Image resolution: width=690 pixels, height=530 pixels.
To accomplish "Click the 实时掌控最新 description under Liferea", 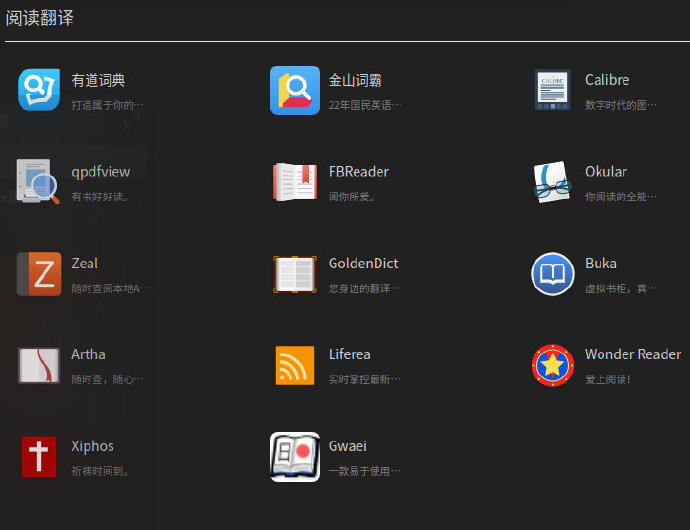I will click(365, 379).
